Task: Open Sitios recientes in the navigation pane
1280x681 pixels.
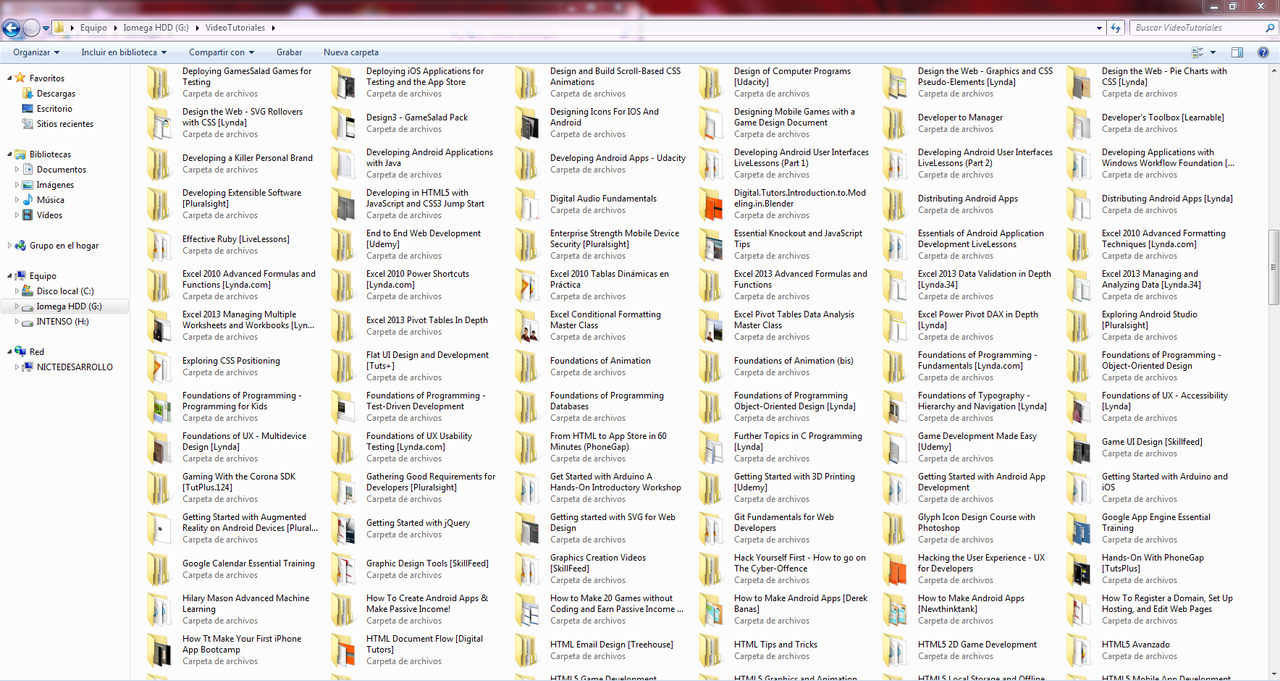Action: click(x=65, y=124)
